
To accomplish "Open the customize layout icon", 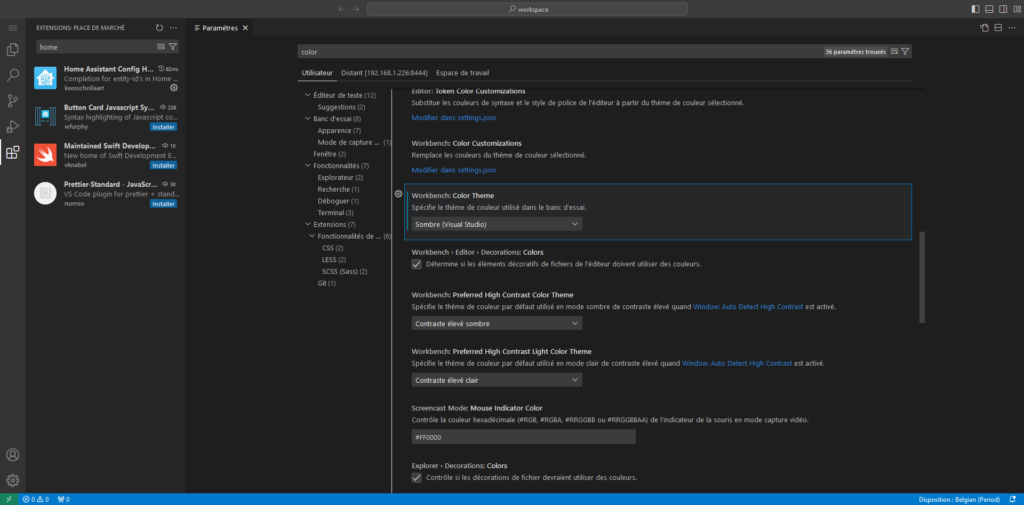I will [x=1017, y=9].
